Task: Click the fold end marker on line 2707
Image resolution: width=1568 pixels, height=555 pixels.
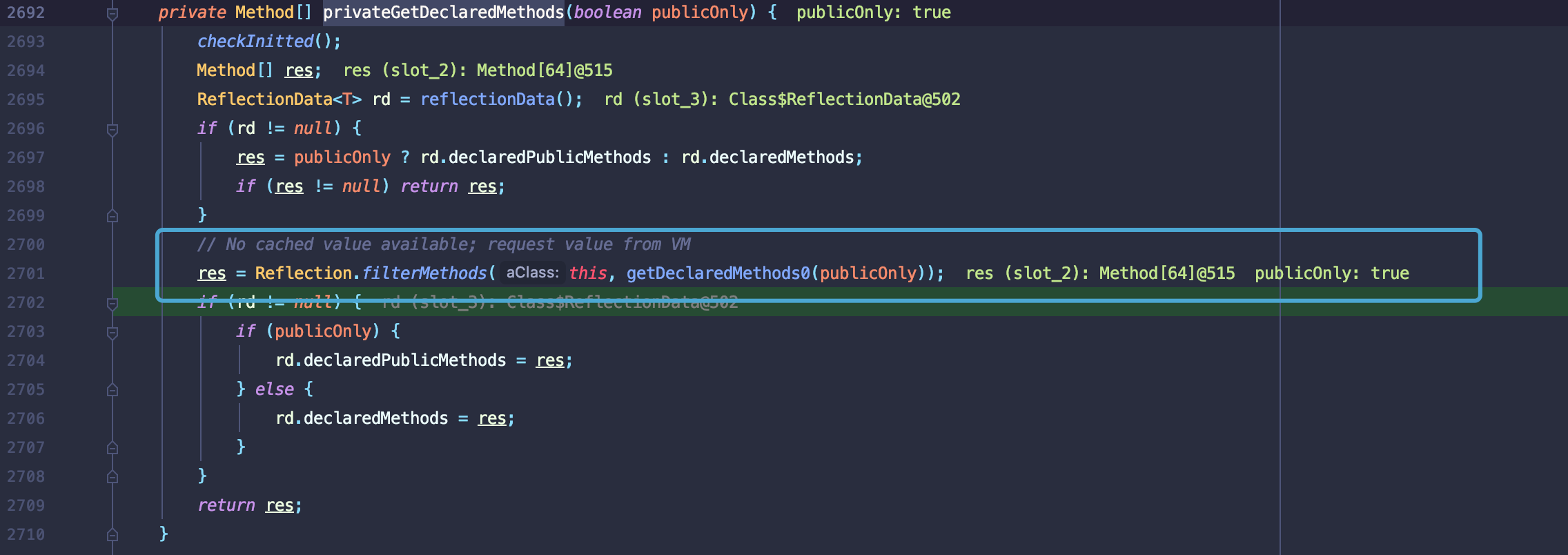Action: [112, 448]
